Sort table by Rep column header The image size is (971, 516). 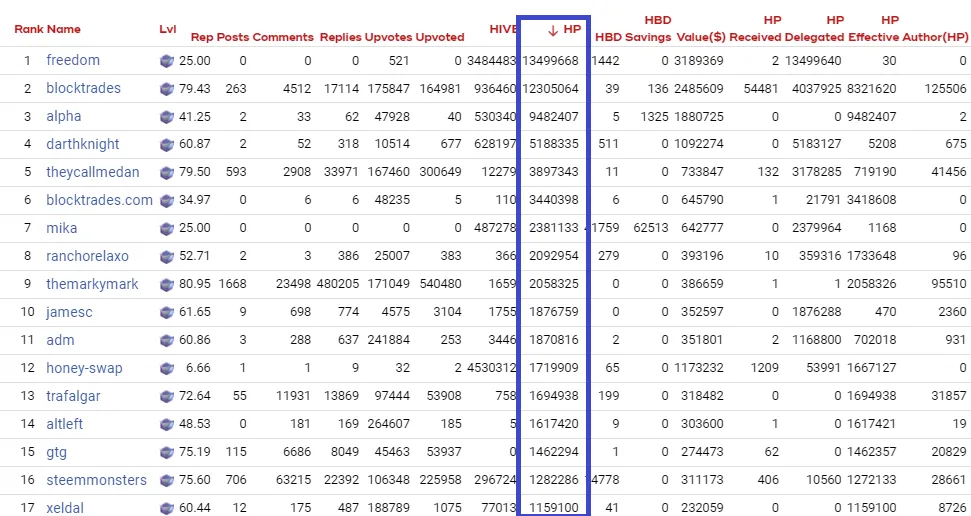pos(201,37)
